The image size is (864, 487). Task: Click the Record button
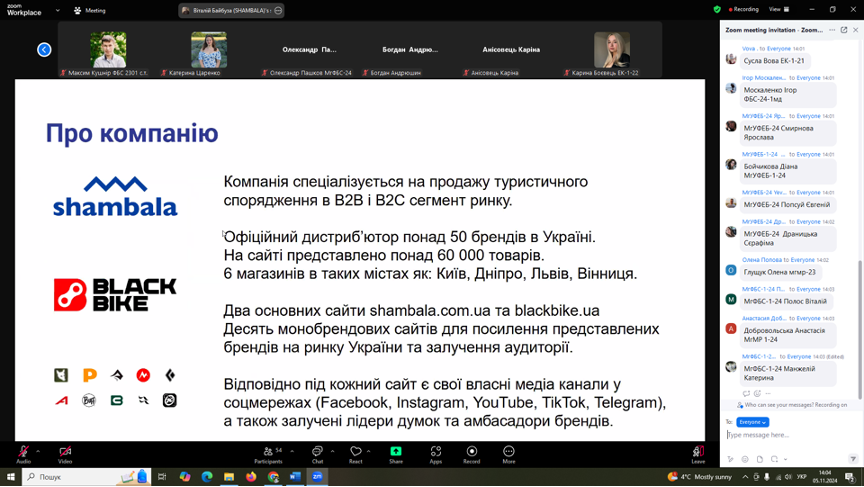tap(472, 454)
